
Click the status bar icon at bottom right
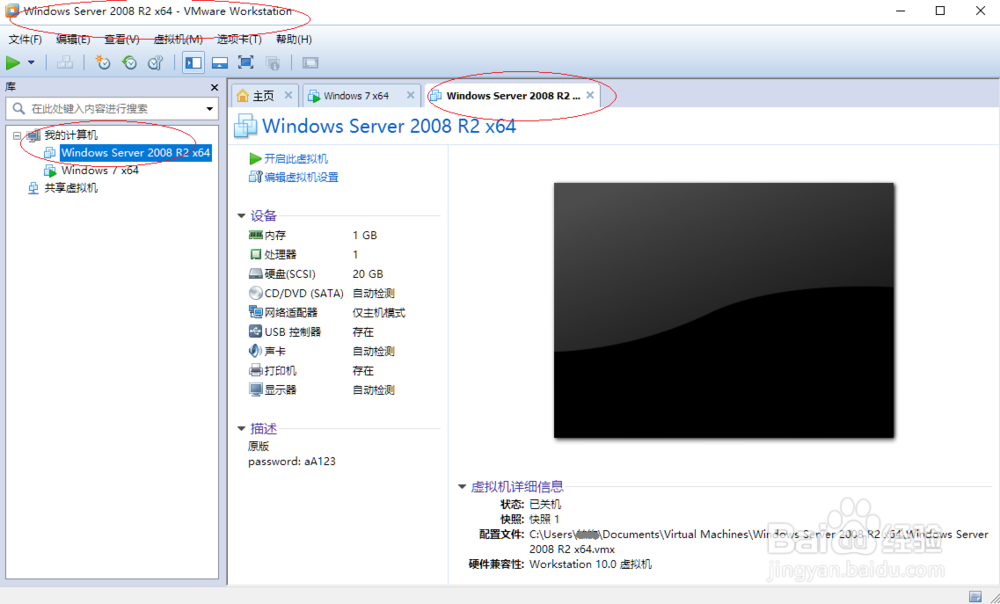click(x=975, y=596)
